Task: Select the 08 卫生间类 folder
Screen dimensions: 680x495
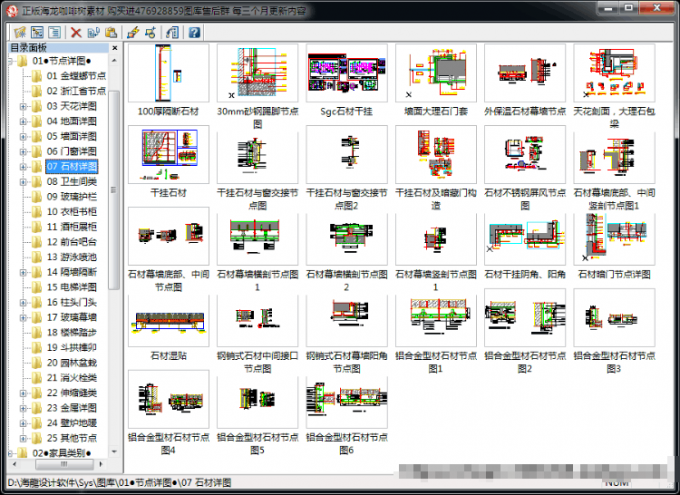Action: pyautogui.click(x=72, y=182)
